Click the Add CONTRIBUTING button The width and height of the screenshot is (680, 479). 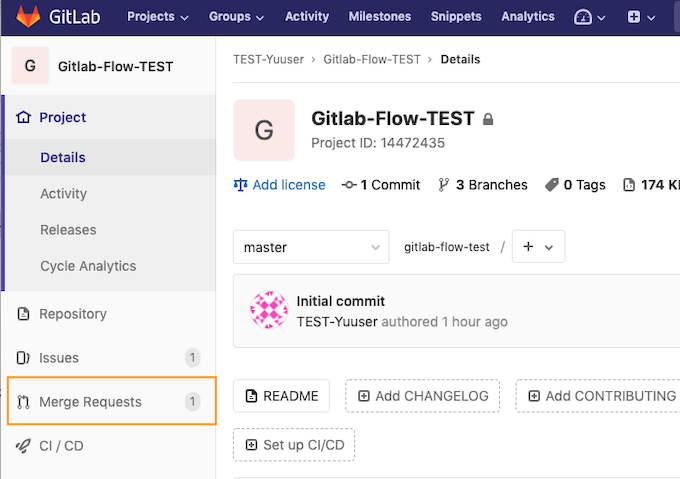(600, 396)
